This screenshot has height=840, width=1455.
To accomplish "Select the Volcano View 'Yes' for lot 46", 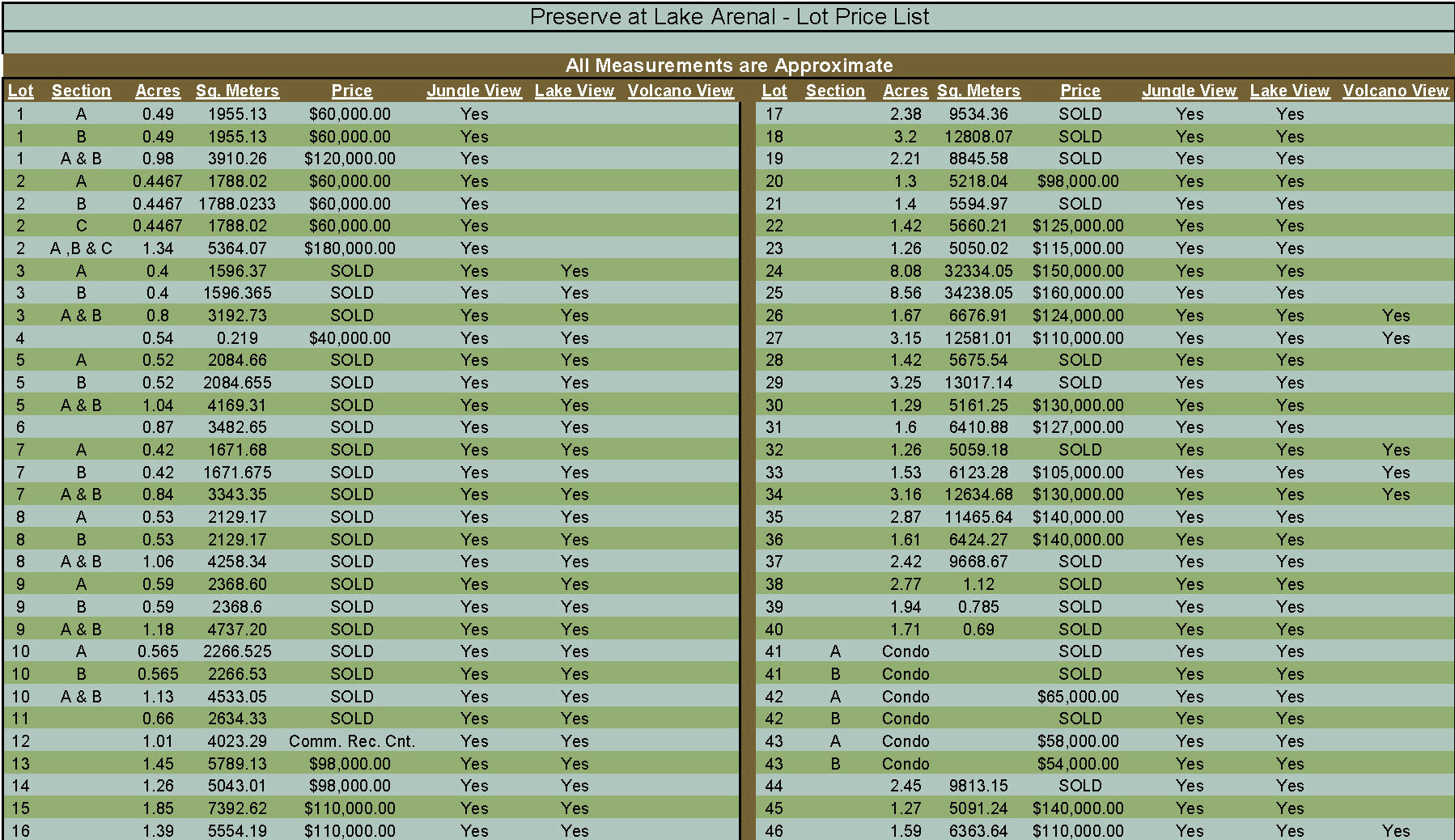I will point(1395,830).
